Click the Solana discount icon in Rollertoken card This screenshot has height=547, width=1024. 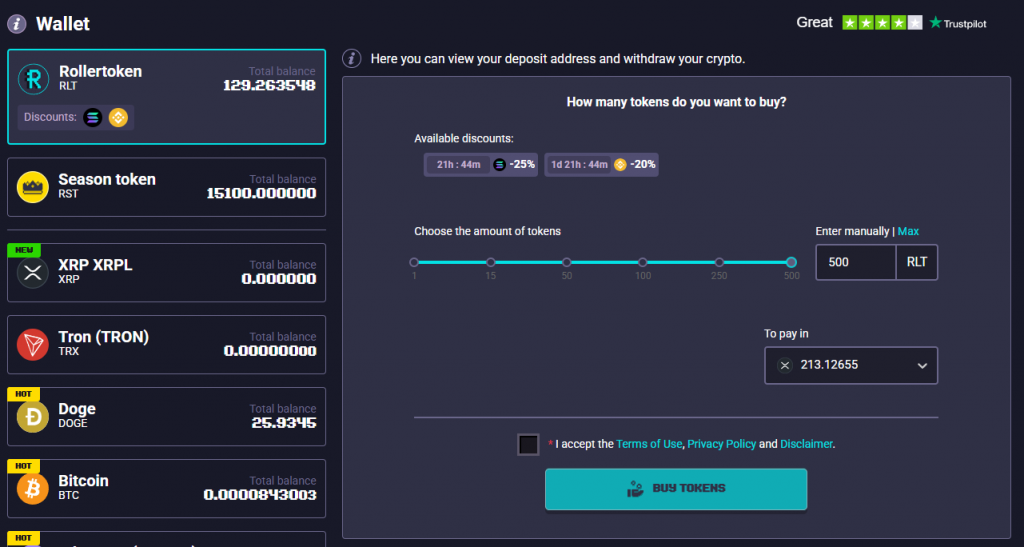[x=93, y=117]
